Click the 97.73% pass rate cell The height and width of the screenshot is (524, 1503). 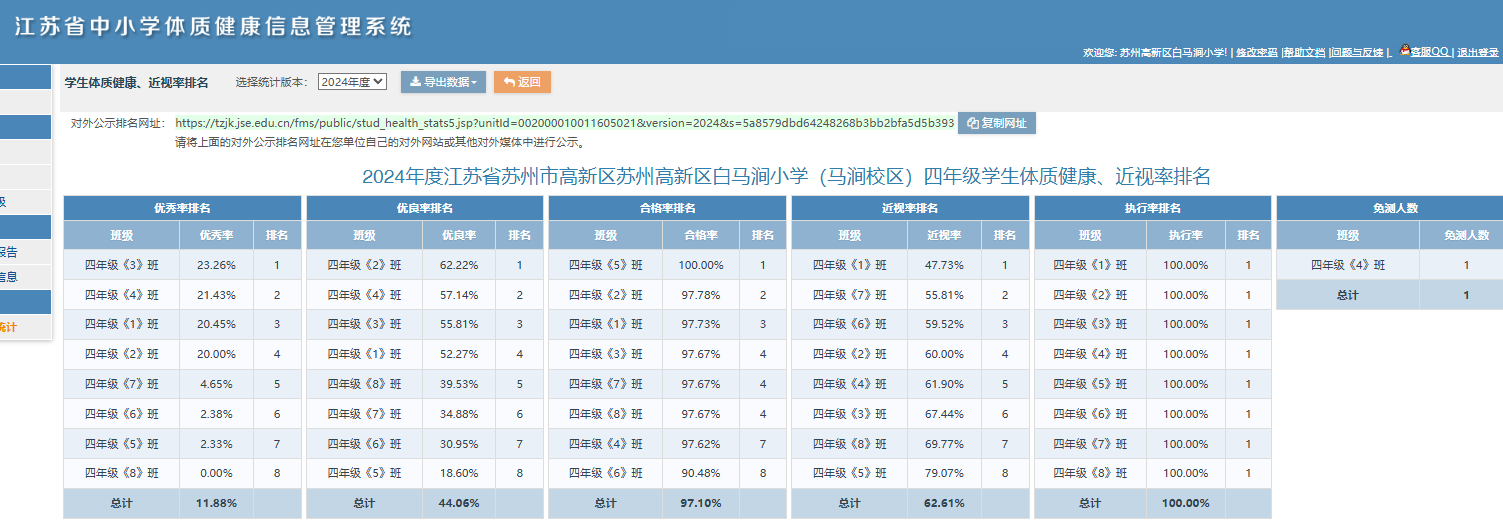click(x=701, y=324)
